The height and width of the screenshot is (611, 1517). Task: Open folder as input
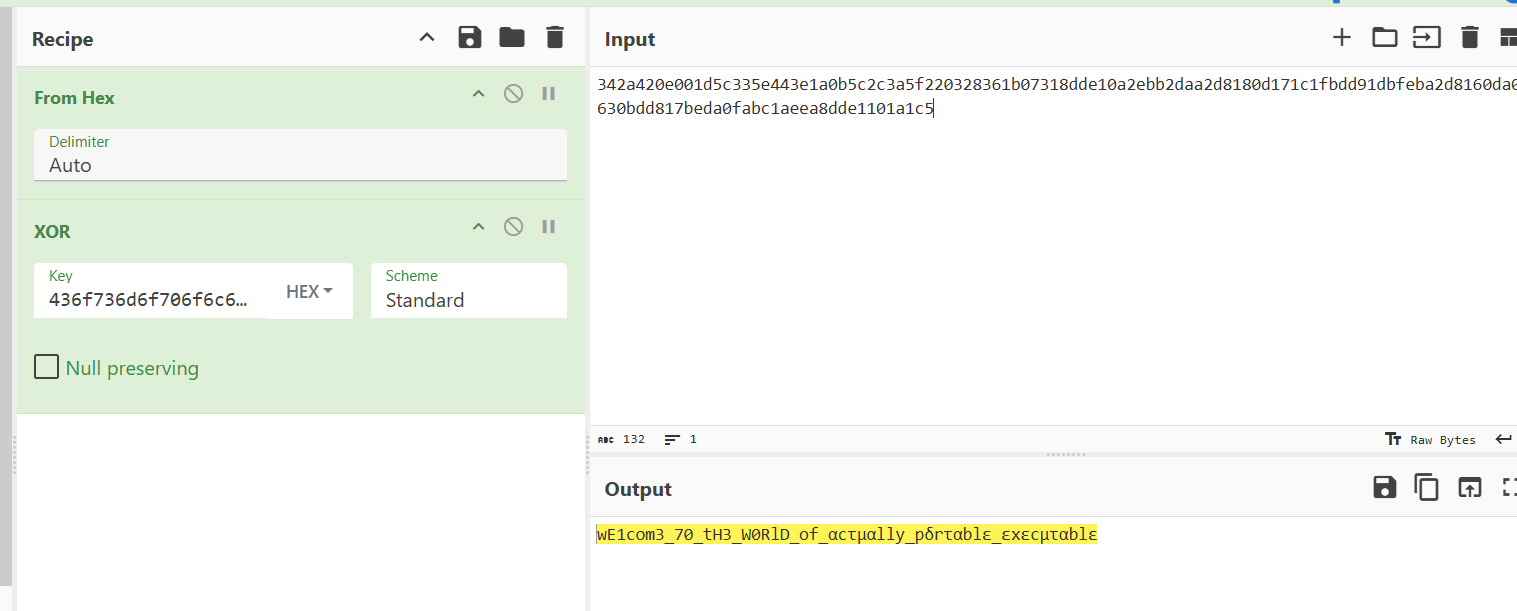(1384, 38)
